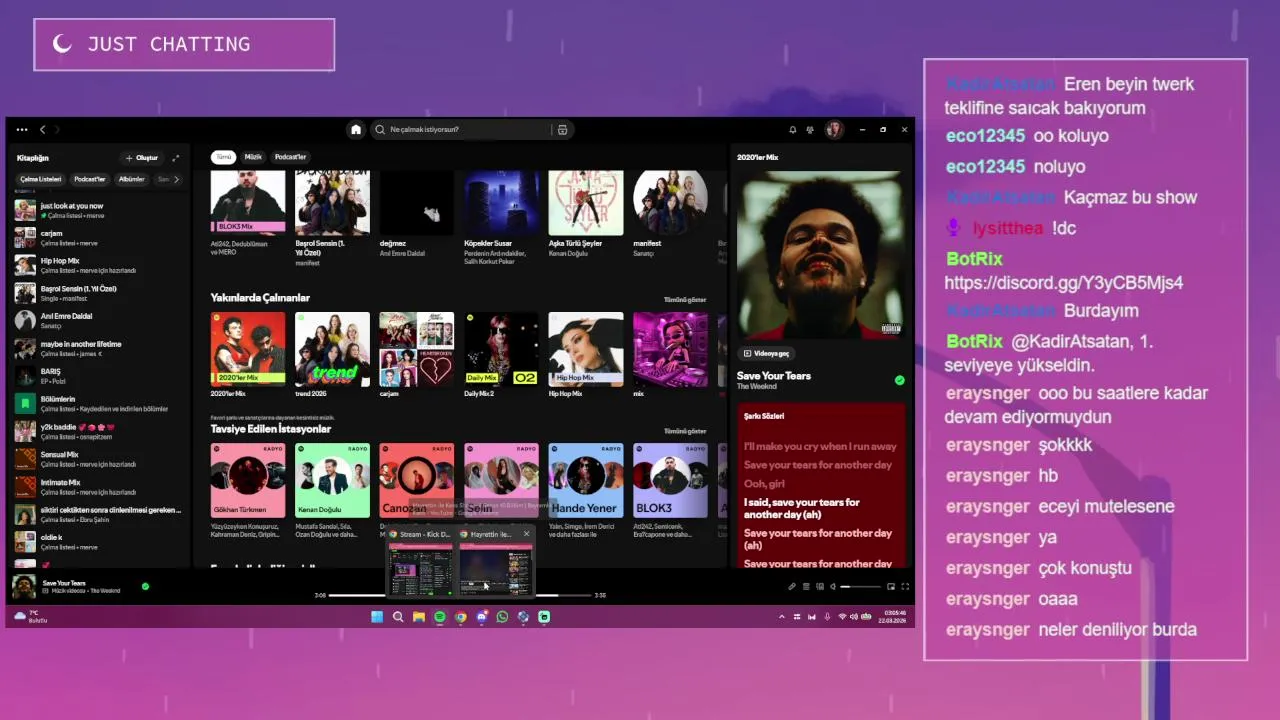Screen dimensions: 1280x720
Task: Open the Browse icon in search bar
Action: coord(562,130)
